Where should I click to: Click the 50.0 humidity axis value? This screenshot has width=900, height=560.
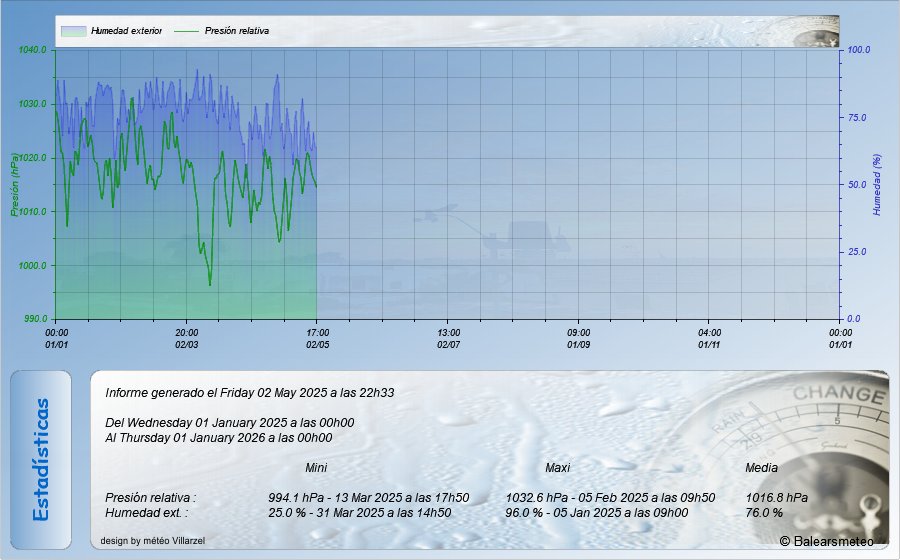857,185
